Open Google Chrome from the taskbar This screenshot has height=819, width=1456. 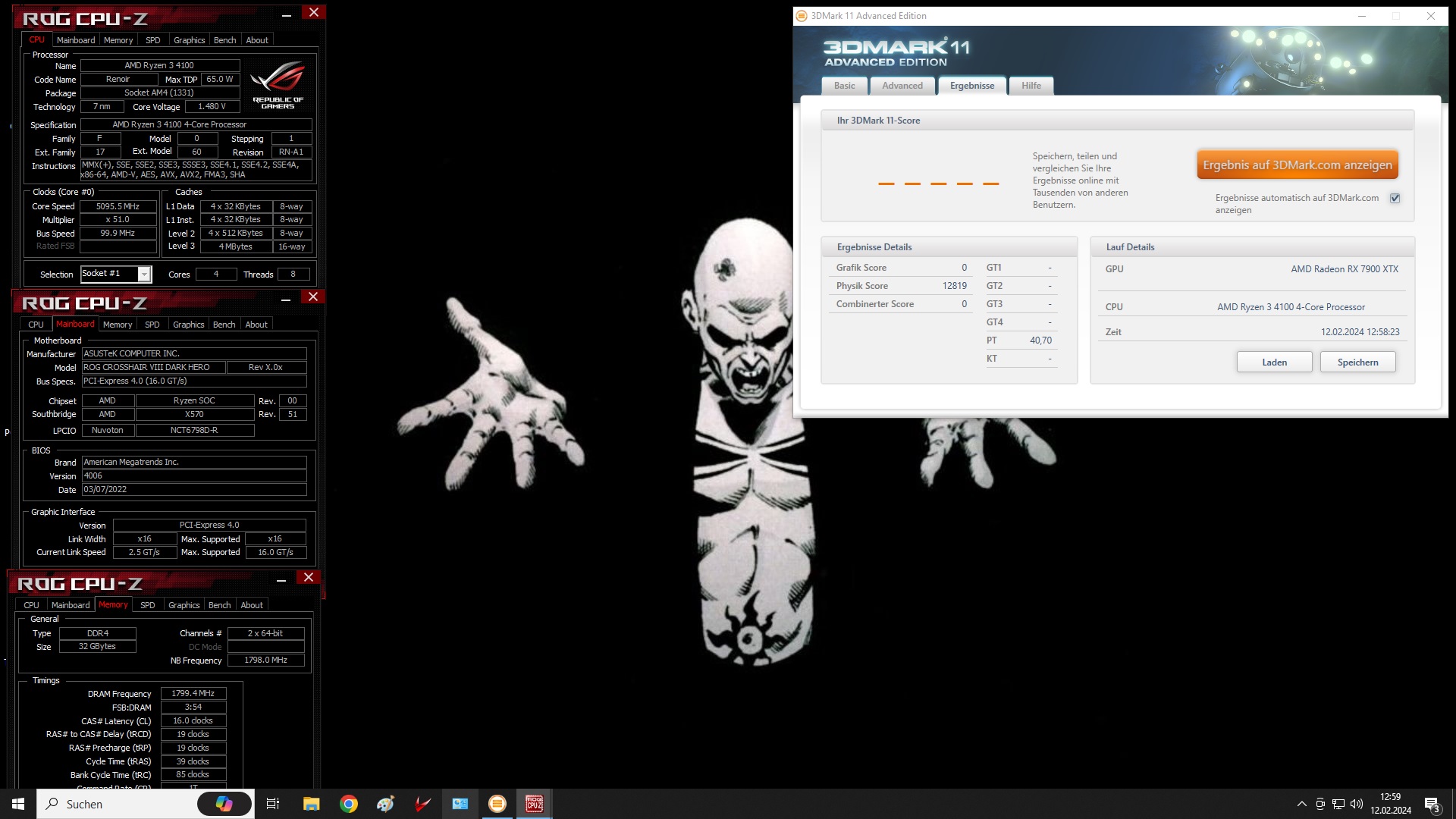(349, 804)
